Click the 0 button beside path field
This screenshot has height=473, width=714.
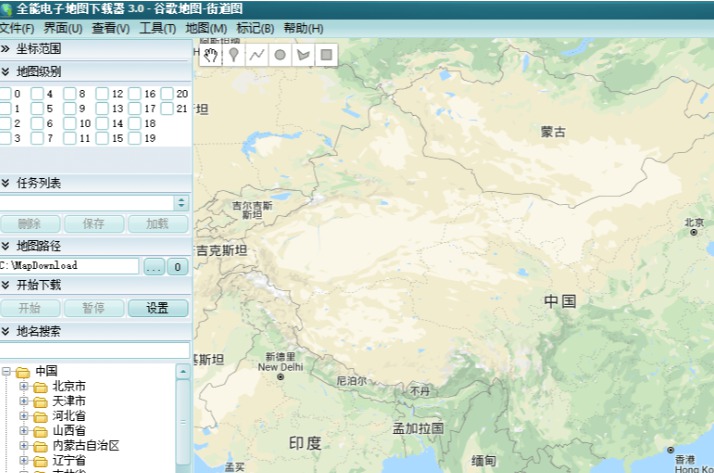pyautogui.click(x=178, y=267)
